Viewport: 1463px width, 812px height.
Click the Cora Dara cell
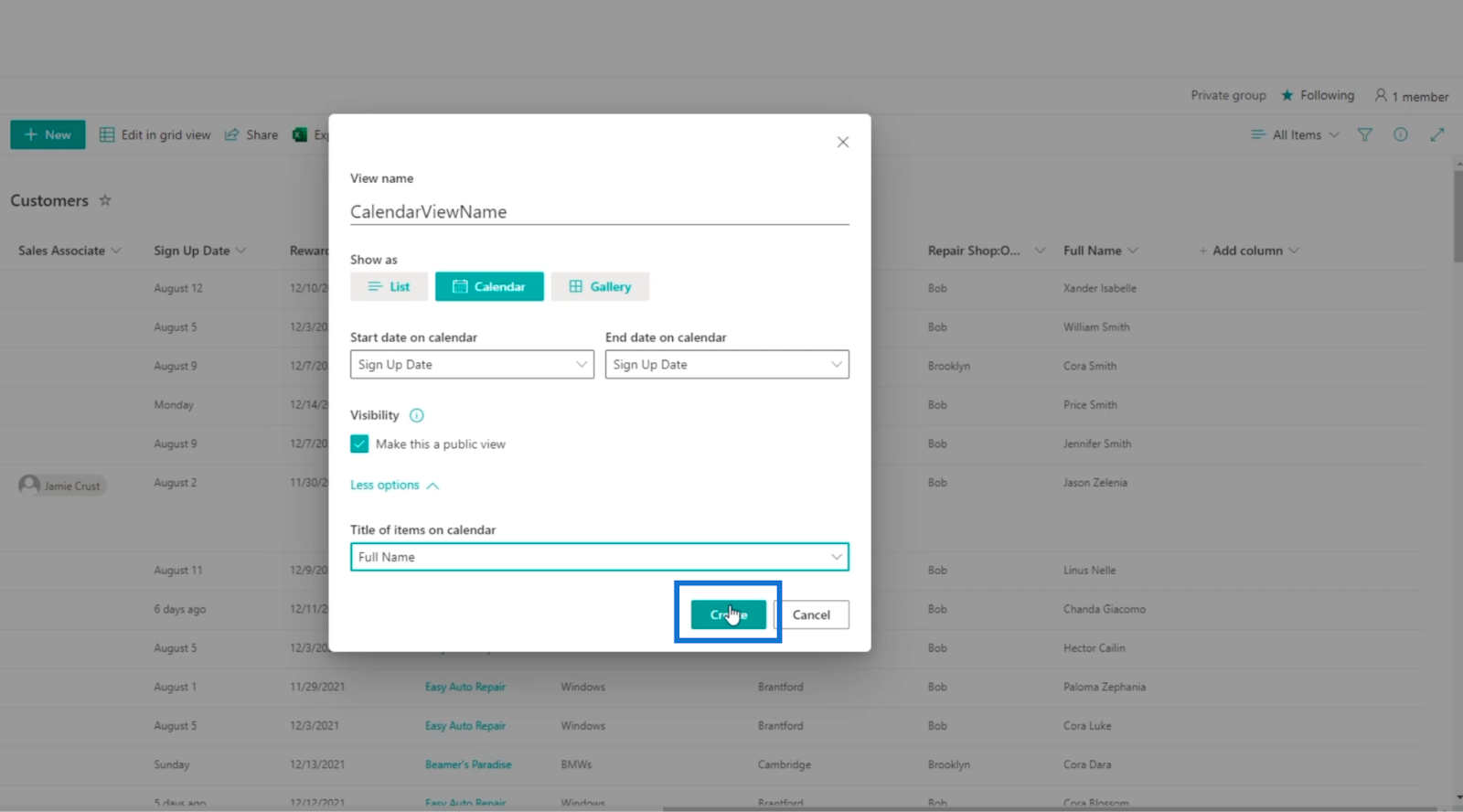click(1087, 764)
